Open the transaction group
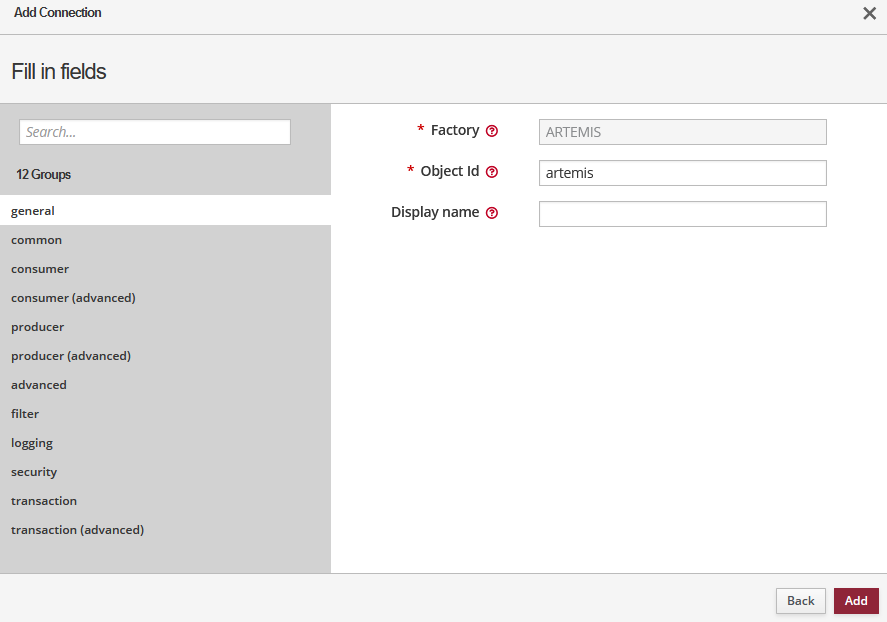Screen dimensions: 887x622 coord(44,501)
